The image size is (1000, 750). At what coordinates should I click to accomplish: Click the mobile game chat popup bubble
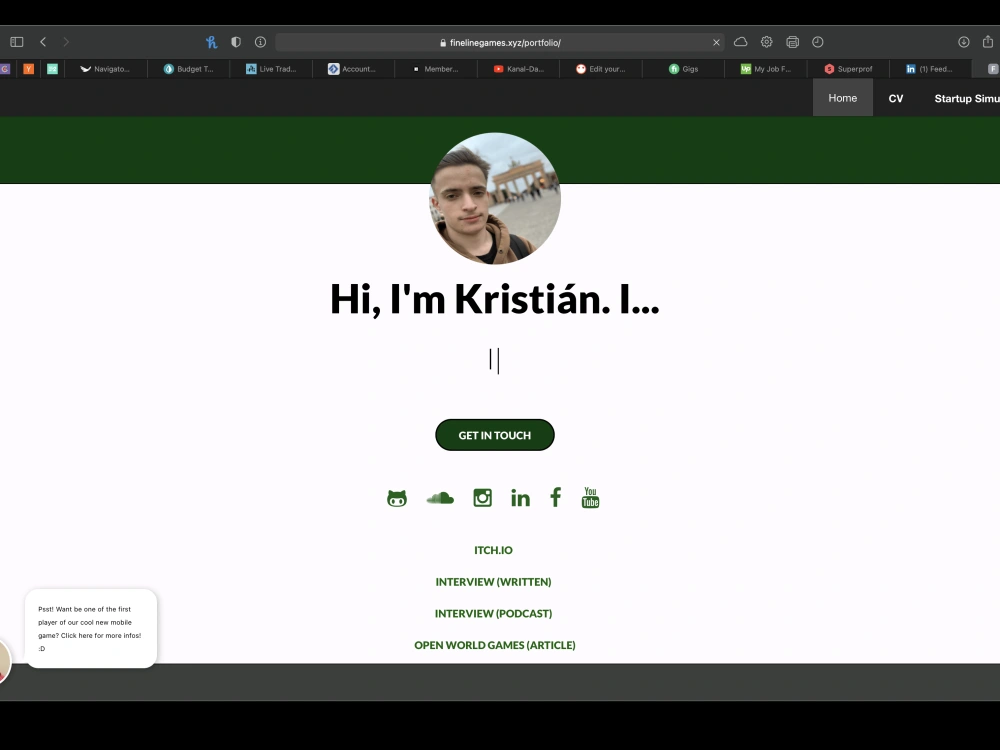(x=91, y=629)
